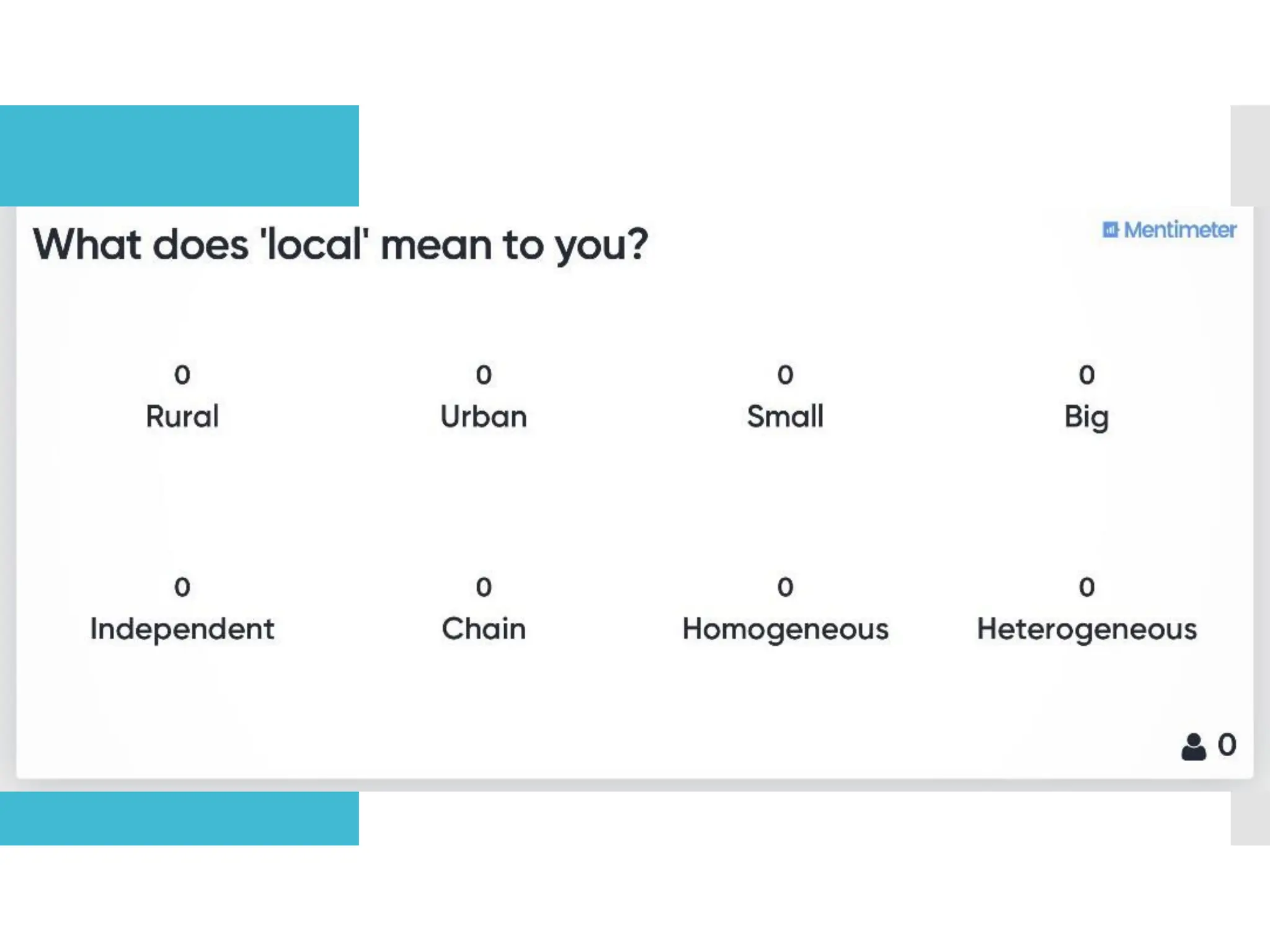Click the vote count above Independent
The width and height of the screenshot is (1270, 952).
[x=182, y=587]
